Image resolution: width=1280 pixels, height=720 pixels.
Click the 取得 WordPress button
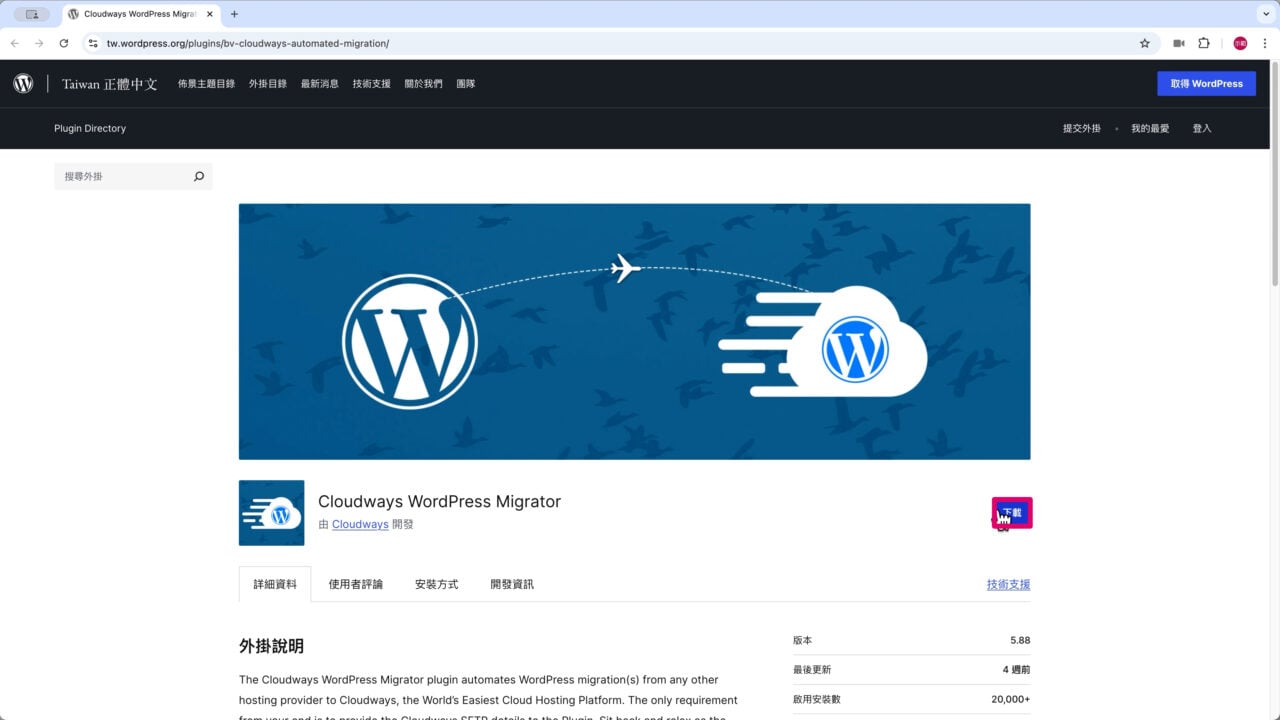(1206, 83)
